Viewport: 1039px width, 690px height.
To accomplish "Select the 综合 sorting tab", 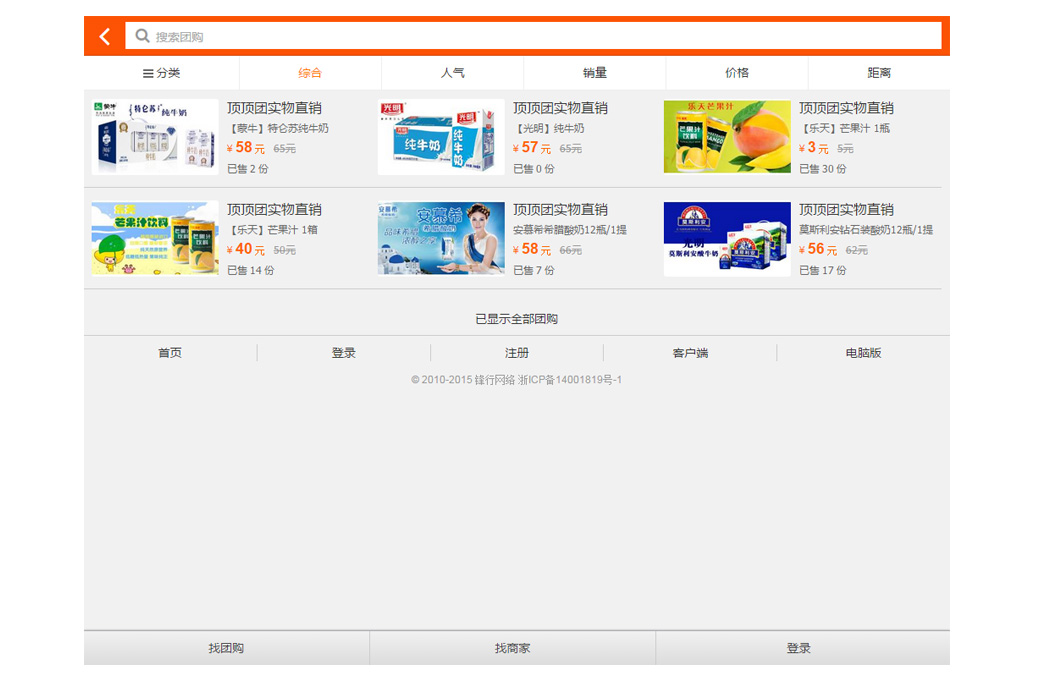I will (x=309, y=73).
